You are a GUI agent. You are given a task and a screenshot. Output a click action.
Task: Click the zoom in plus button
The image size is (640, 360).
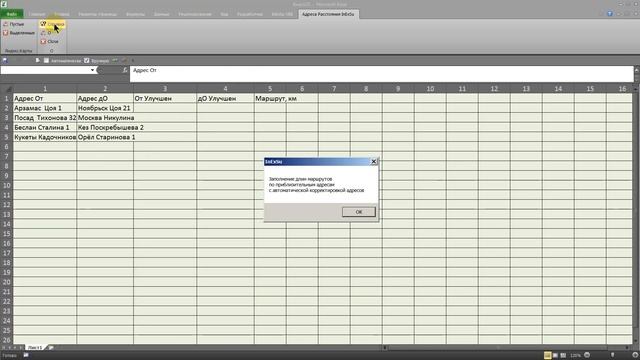click(636, 355)
